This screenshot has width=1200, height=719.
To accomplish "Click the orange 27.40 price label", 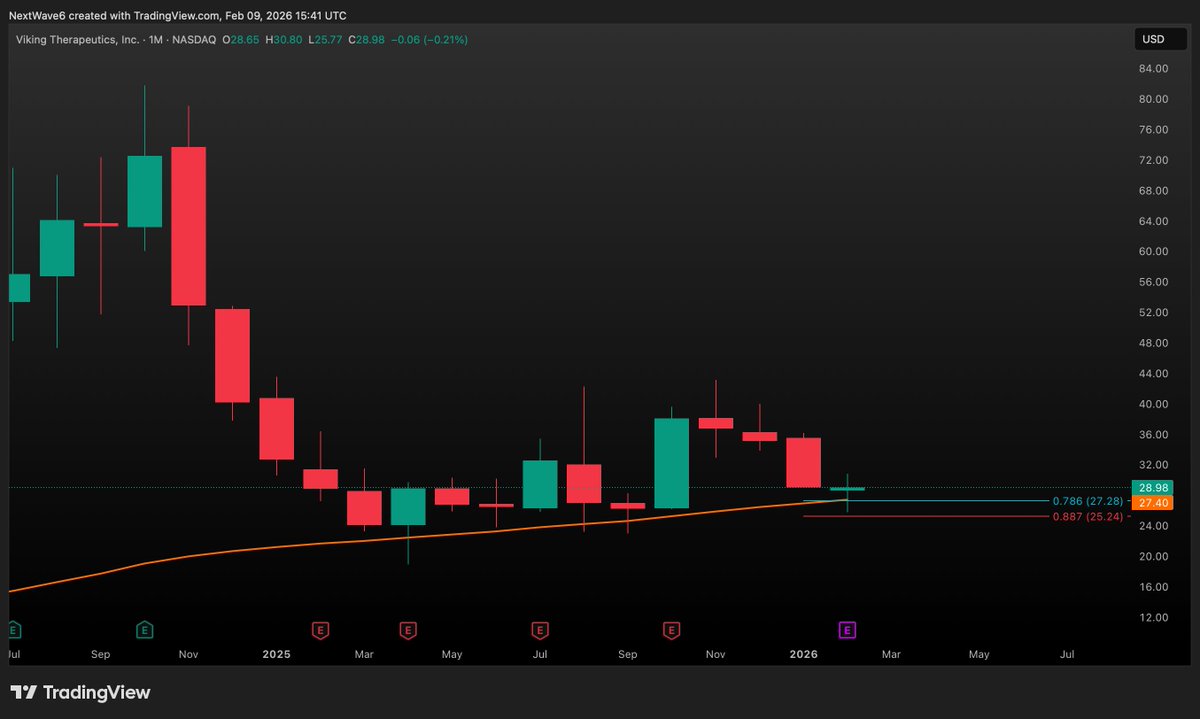I will [x=1151, y=503].
